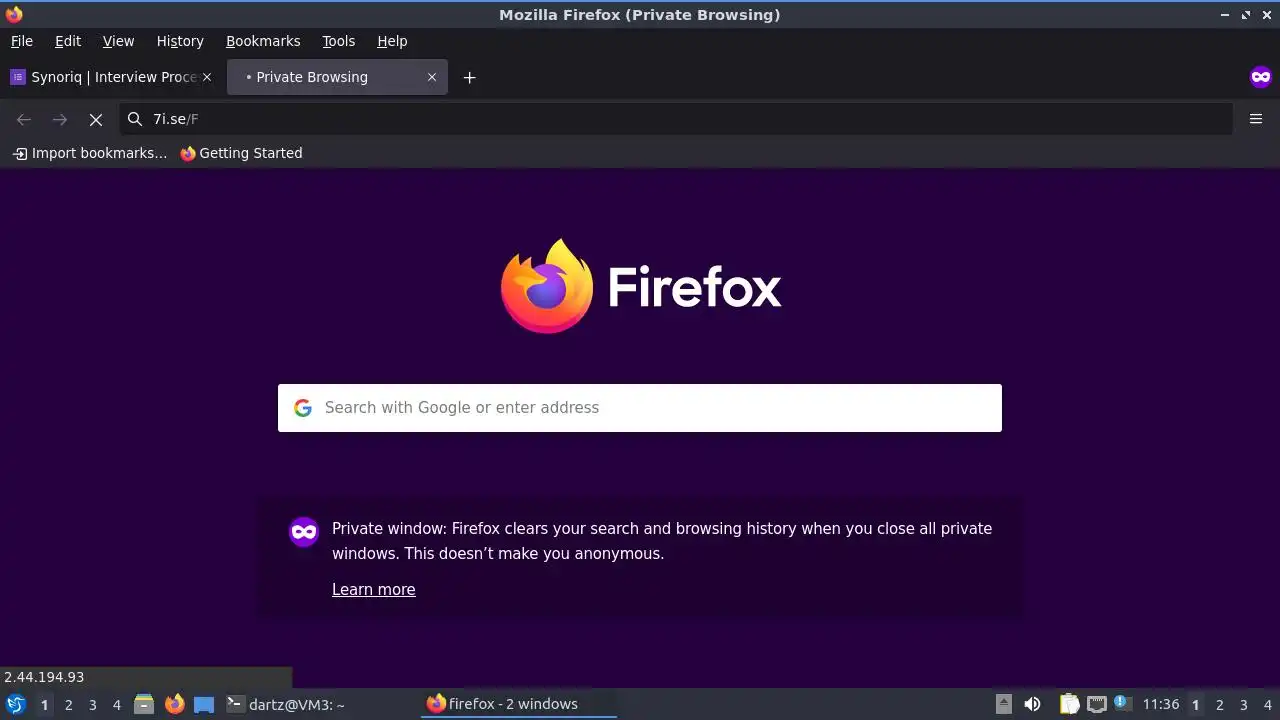Click the purple mask icon in private notice

point(304,531)
